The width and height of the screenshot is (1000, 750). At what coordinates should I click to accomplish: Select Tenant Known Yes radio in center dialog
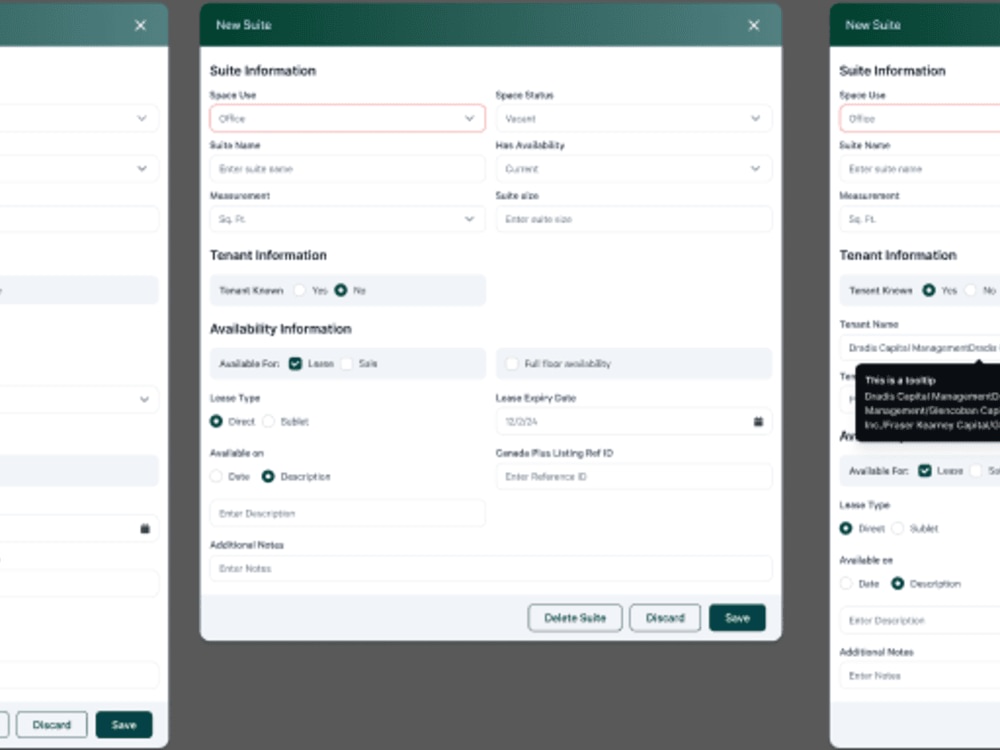(x=299, y=290)
